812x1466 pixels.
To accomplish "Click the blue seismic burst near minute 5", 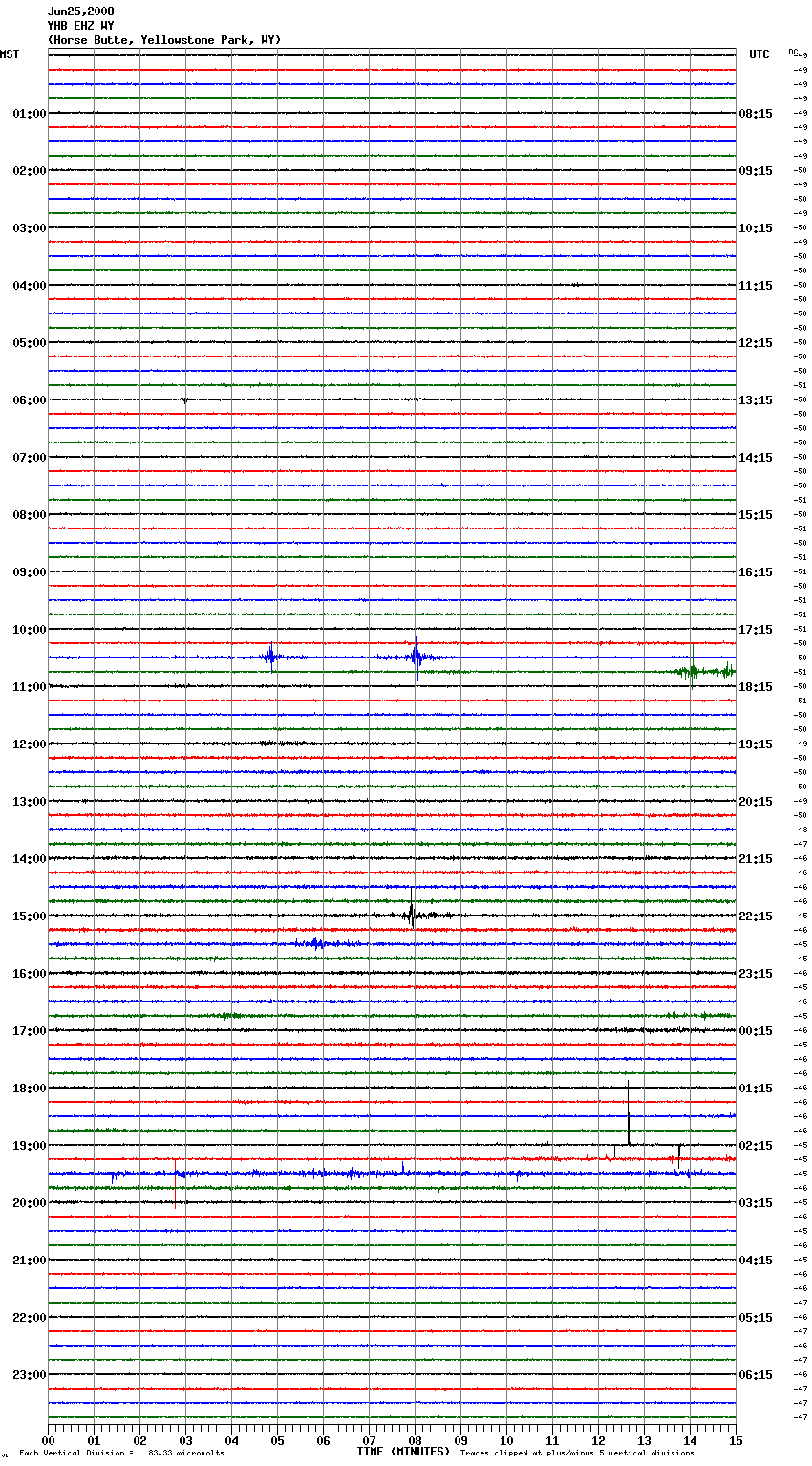I will coord(272,657).
